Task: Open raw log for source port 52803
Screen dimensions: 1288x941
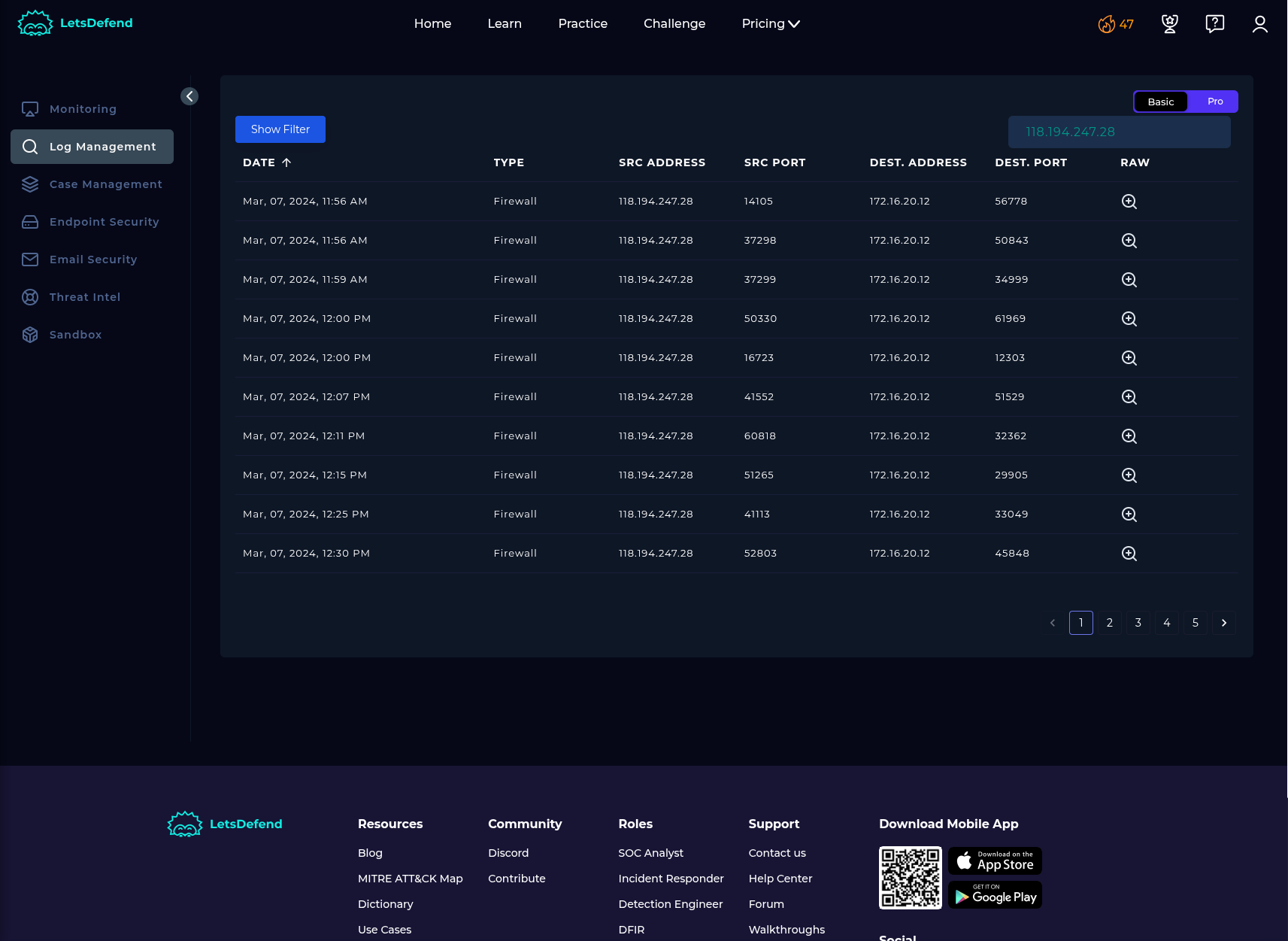Action: point(1129,554)
